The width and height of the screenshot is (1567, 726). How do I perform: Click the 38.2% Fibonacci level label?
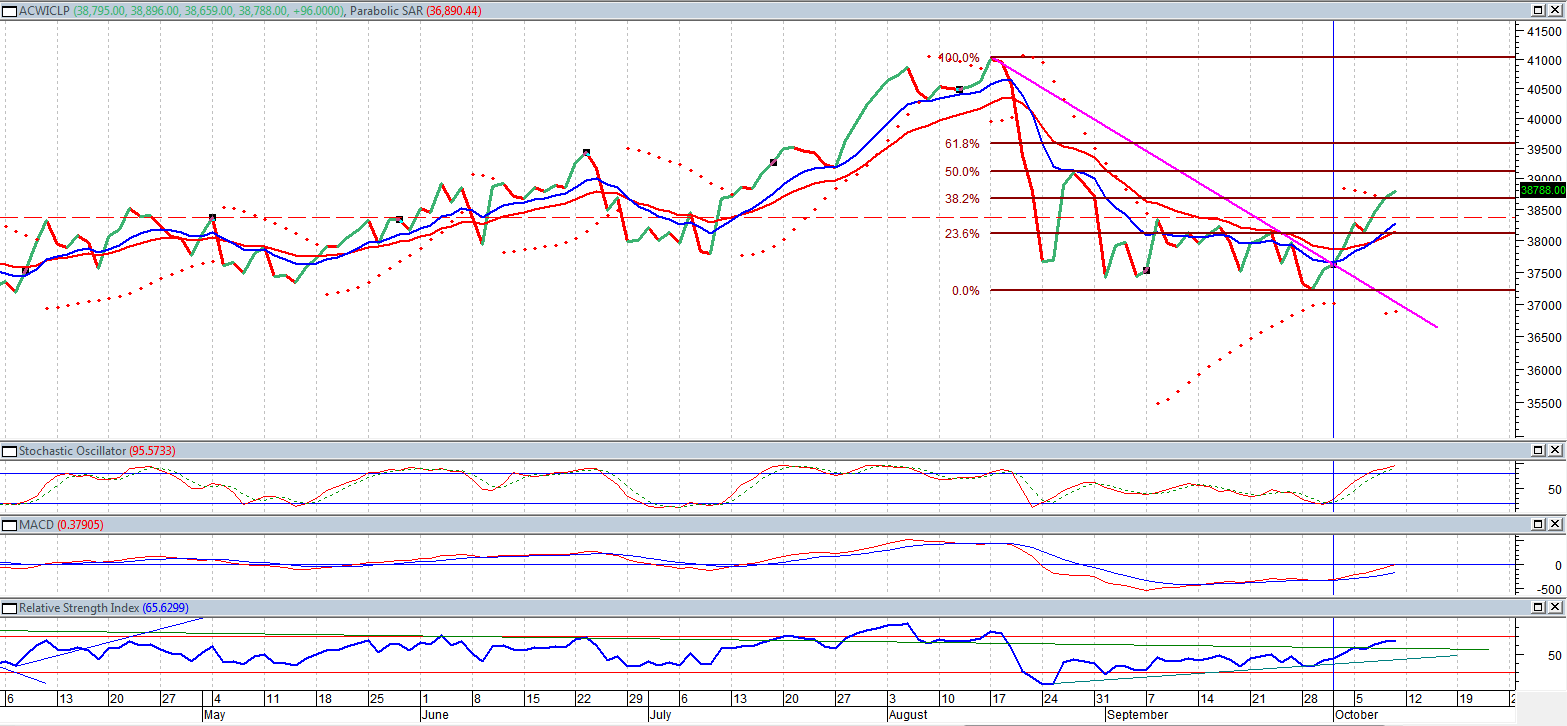point(963,199)
